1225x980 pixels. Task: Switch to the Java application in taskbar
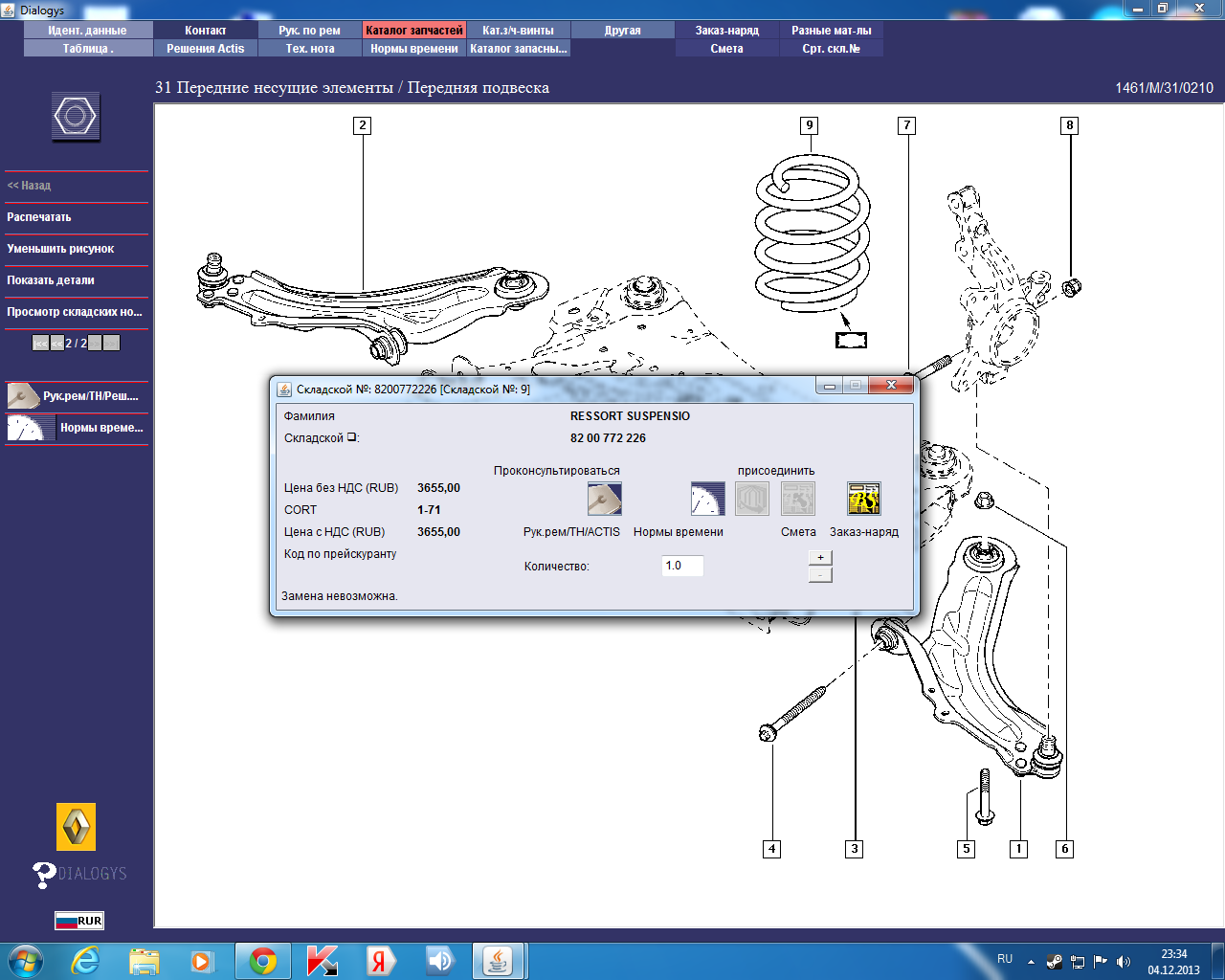(498, 961)
